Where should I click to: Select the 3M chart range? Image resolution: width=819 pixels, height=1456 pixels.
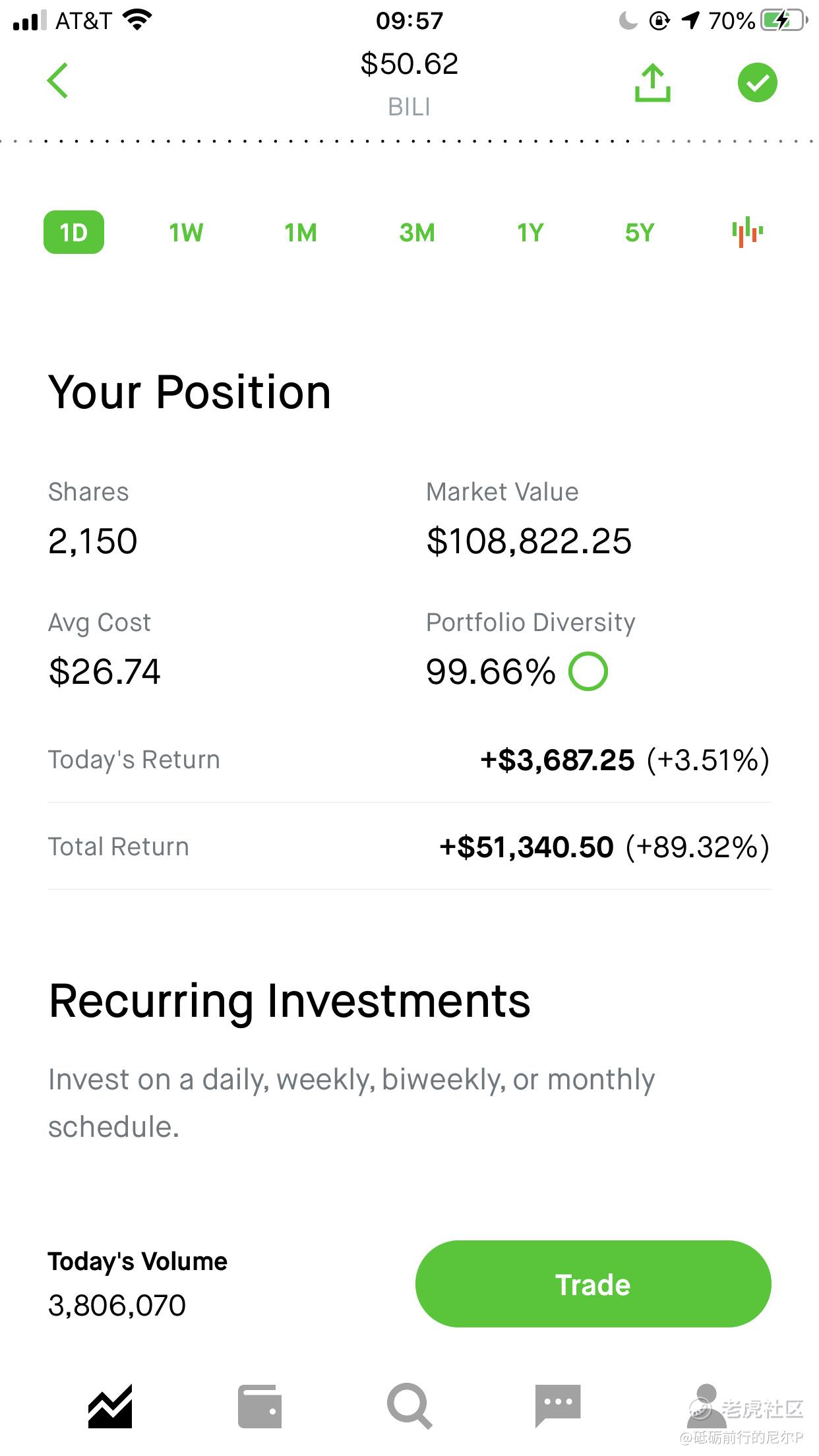coord(417,233)
